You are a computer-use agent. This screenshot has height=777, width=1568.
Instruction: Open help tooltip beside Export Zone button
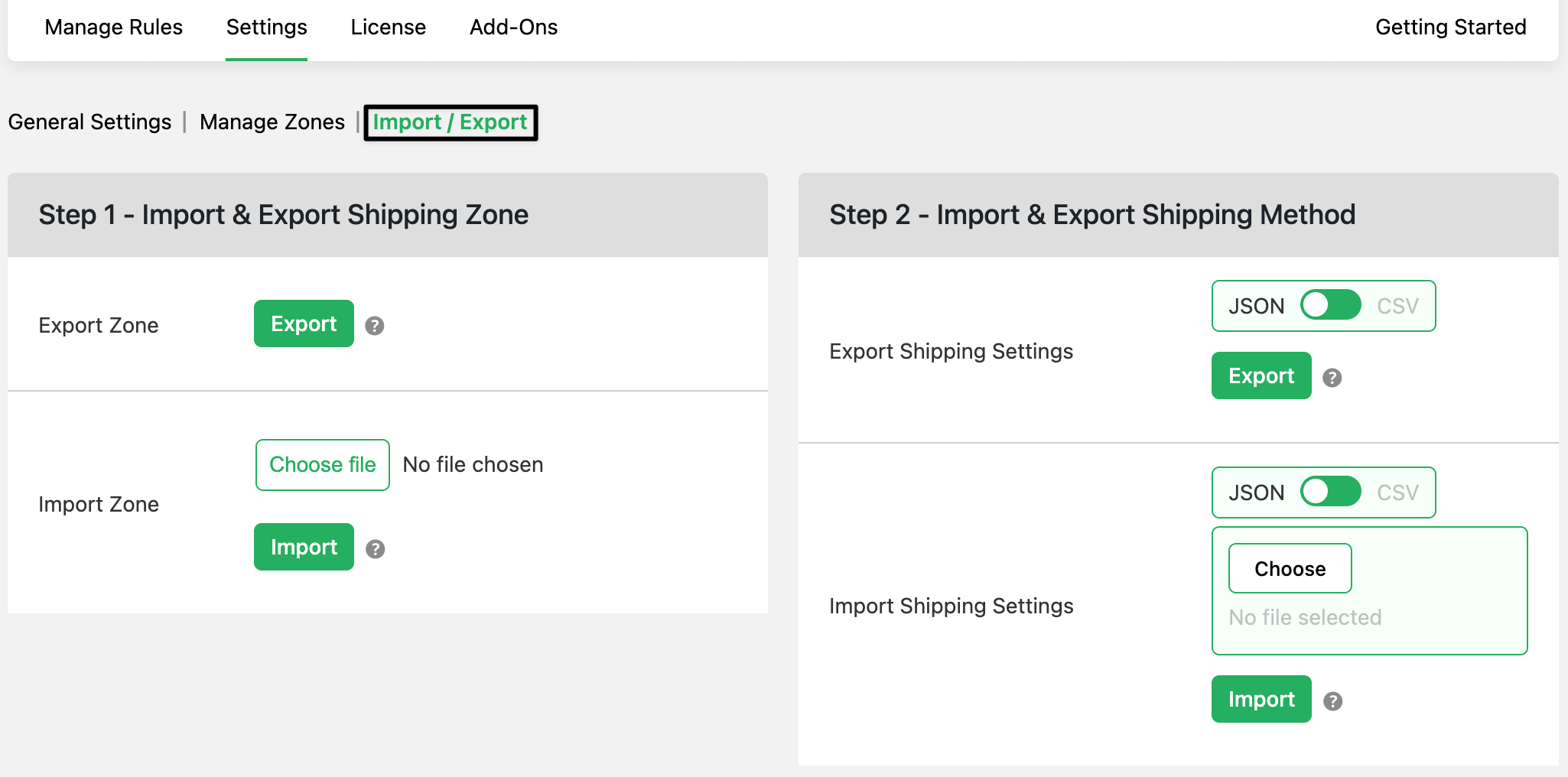pos(374,326)
